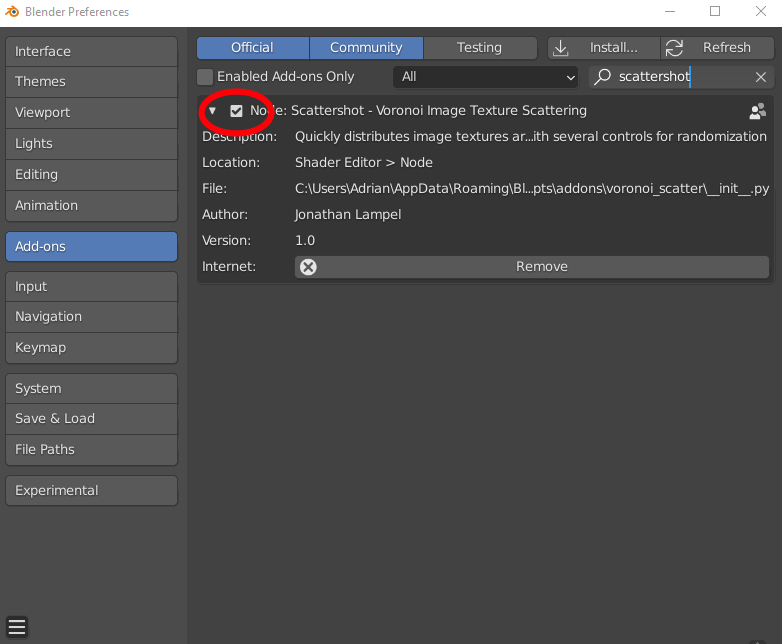This screenshot has height=644, width=782.
Task: Go to System preferences
Action: pos(91,389)
